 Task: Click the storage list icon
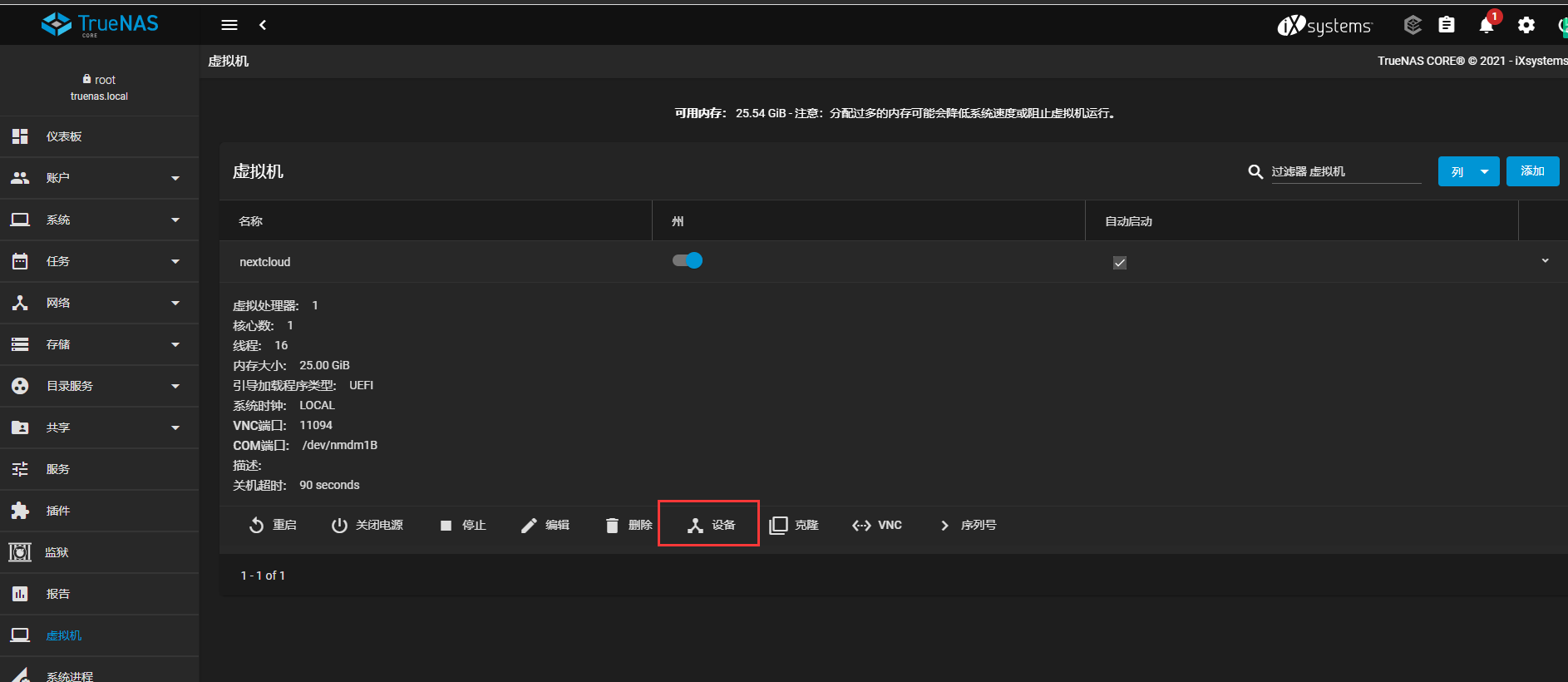pyautogui.click(x=20, y=344)
